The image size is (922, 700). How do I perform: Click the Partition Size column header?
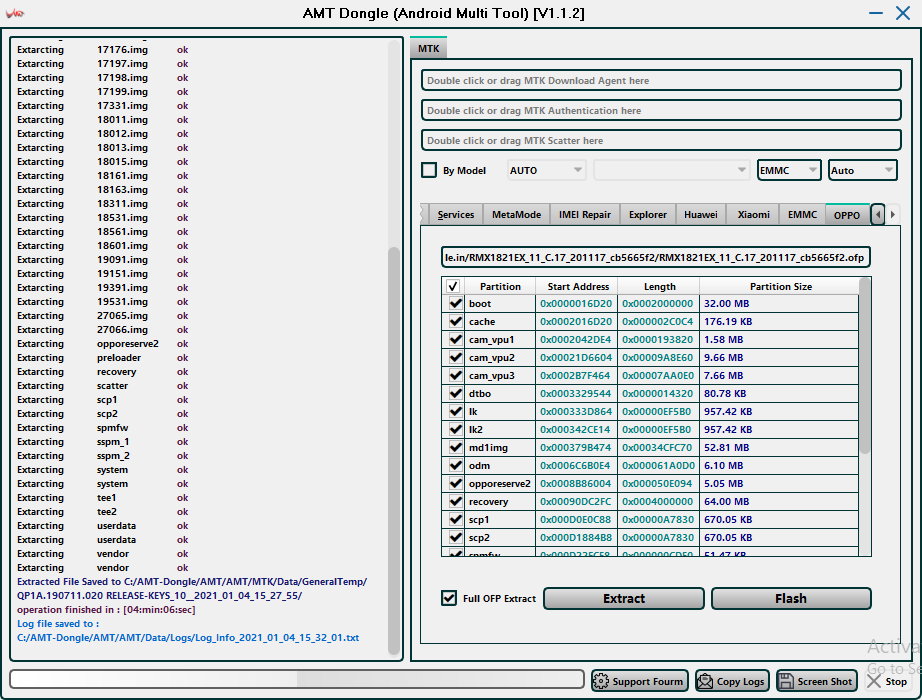click(x=780, y=286)
